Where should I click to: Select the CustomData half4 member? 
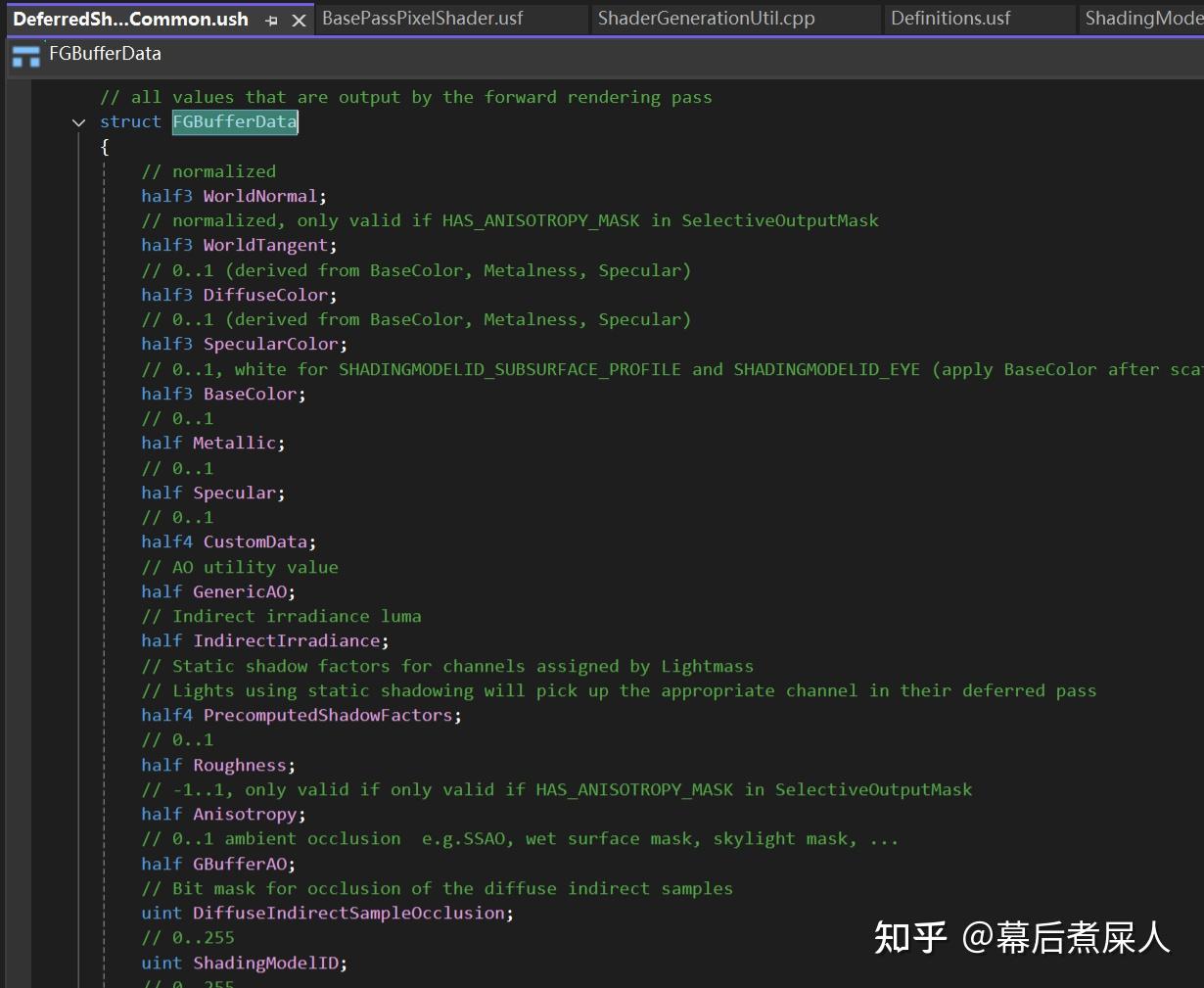(255, 541)
